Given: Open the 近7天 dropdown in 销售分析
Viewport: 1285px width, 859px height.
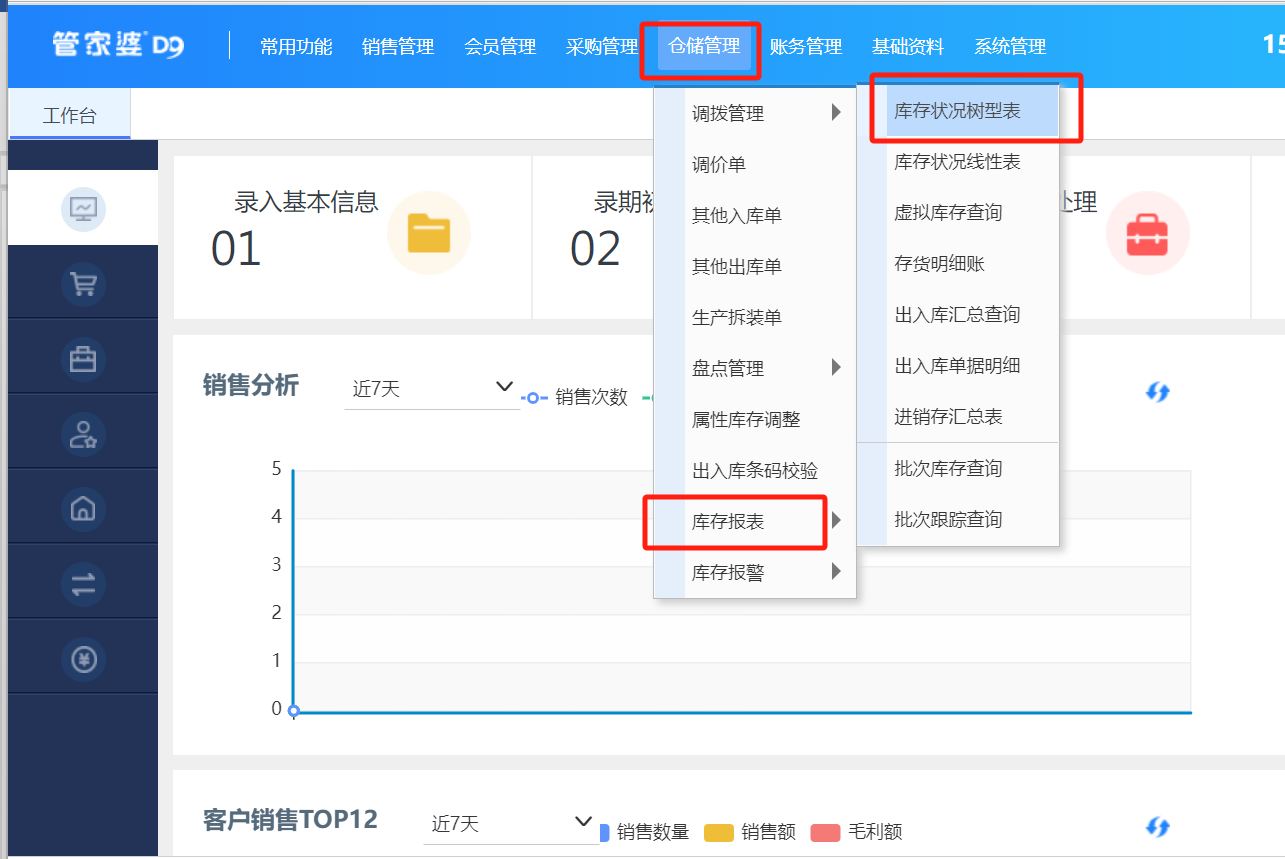Looking at the screenshot, I should tap(431, 389).
